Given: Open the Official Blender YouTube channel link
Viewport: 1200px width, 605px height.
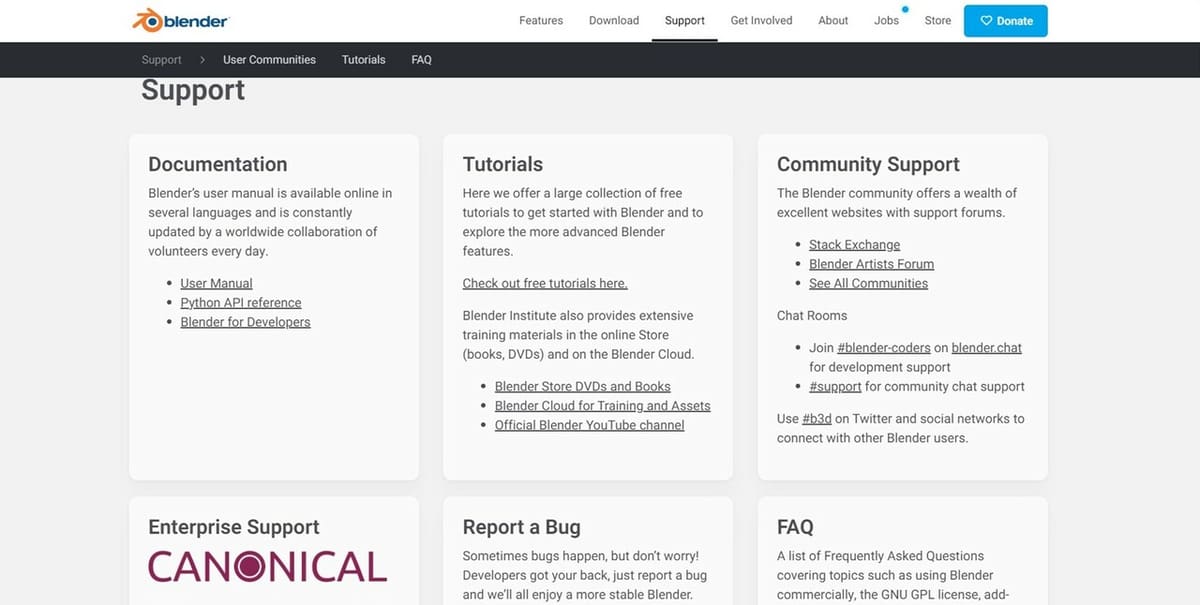Looking at the screenshot, I should tap(590, 425).
